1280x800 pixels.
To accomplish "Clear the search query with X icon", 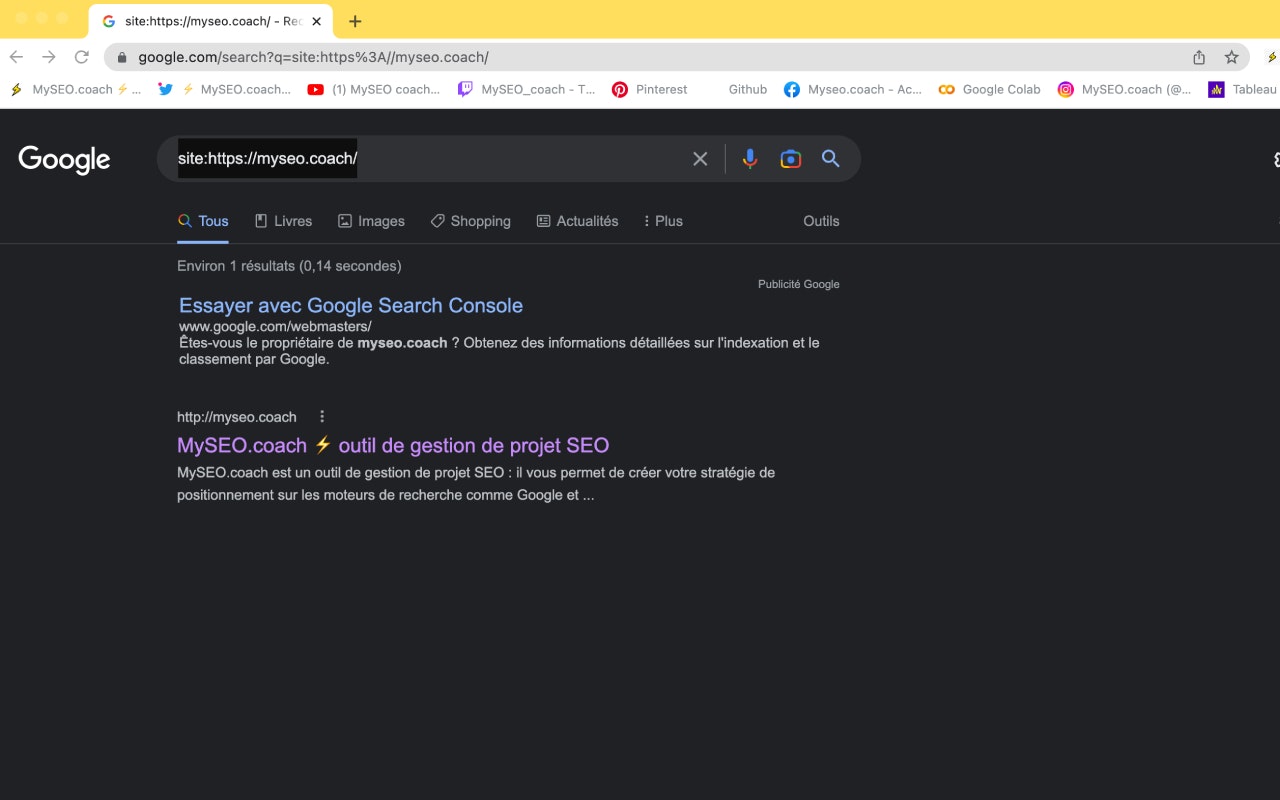I will click(x=700, y=159).
